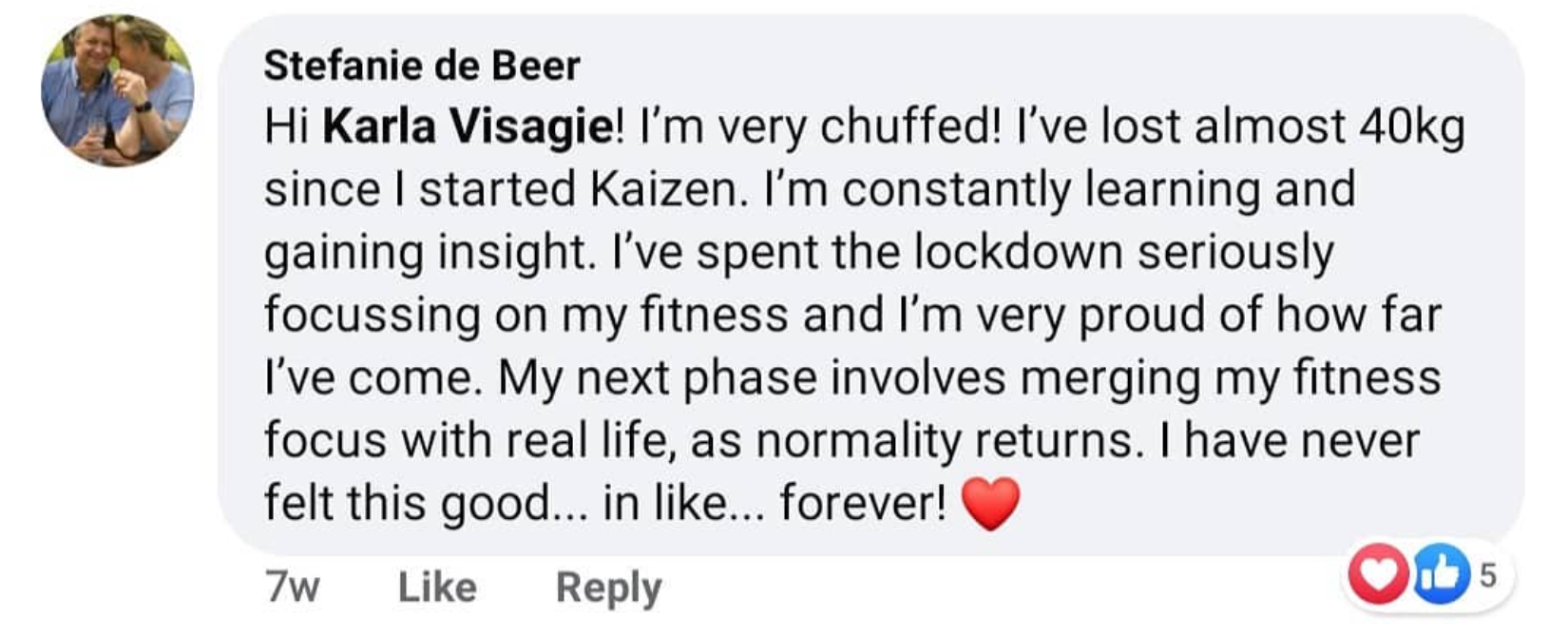Click the word "lockdown" in the comment

click(x=1018, y=252)
